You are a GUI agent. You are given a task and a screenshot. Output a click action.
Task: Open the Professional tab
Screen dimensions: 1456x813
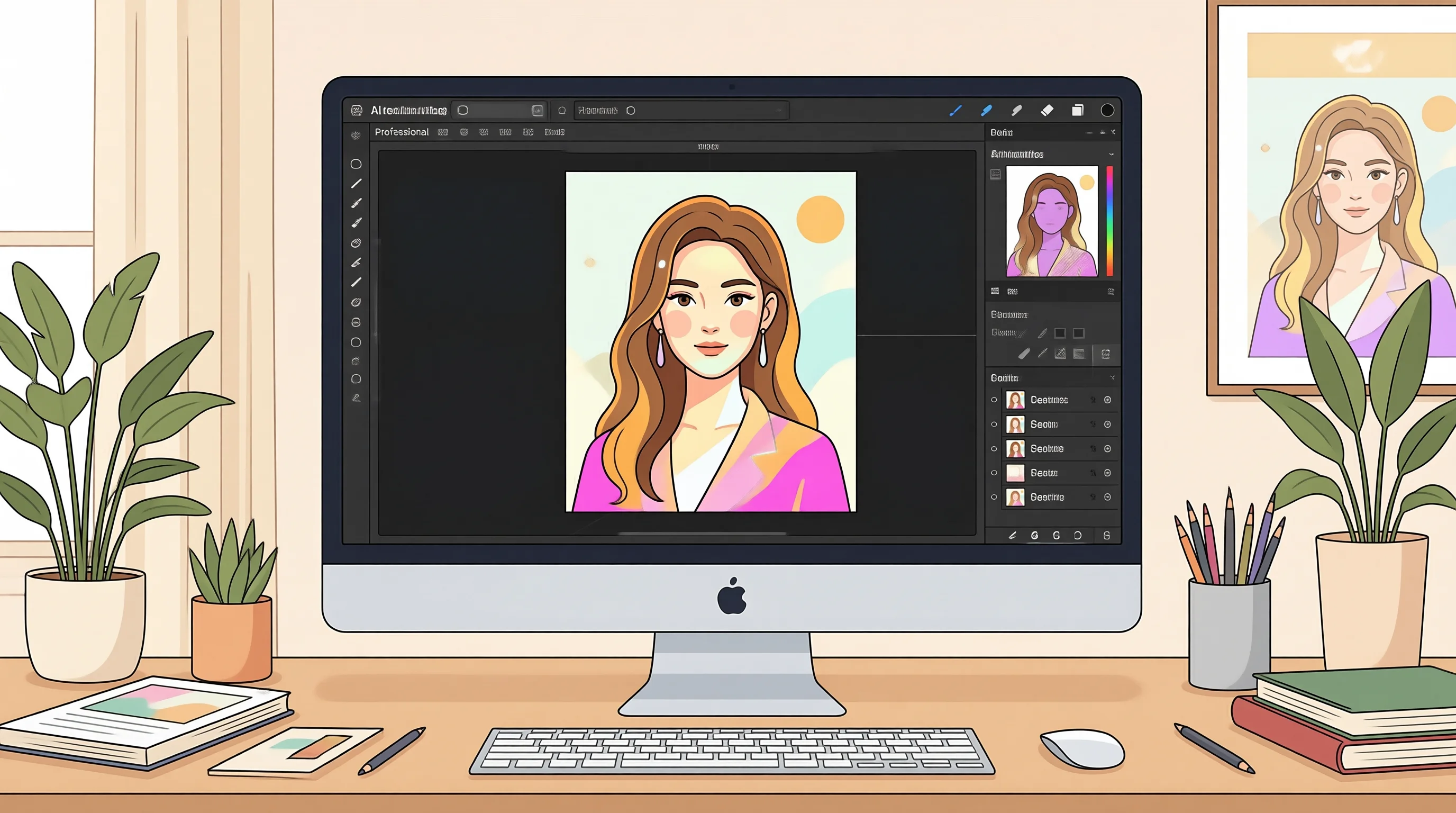tap(402, 132)
